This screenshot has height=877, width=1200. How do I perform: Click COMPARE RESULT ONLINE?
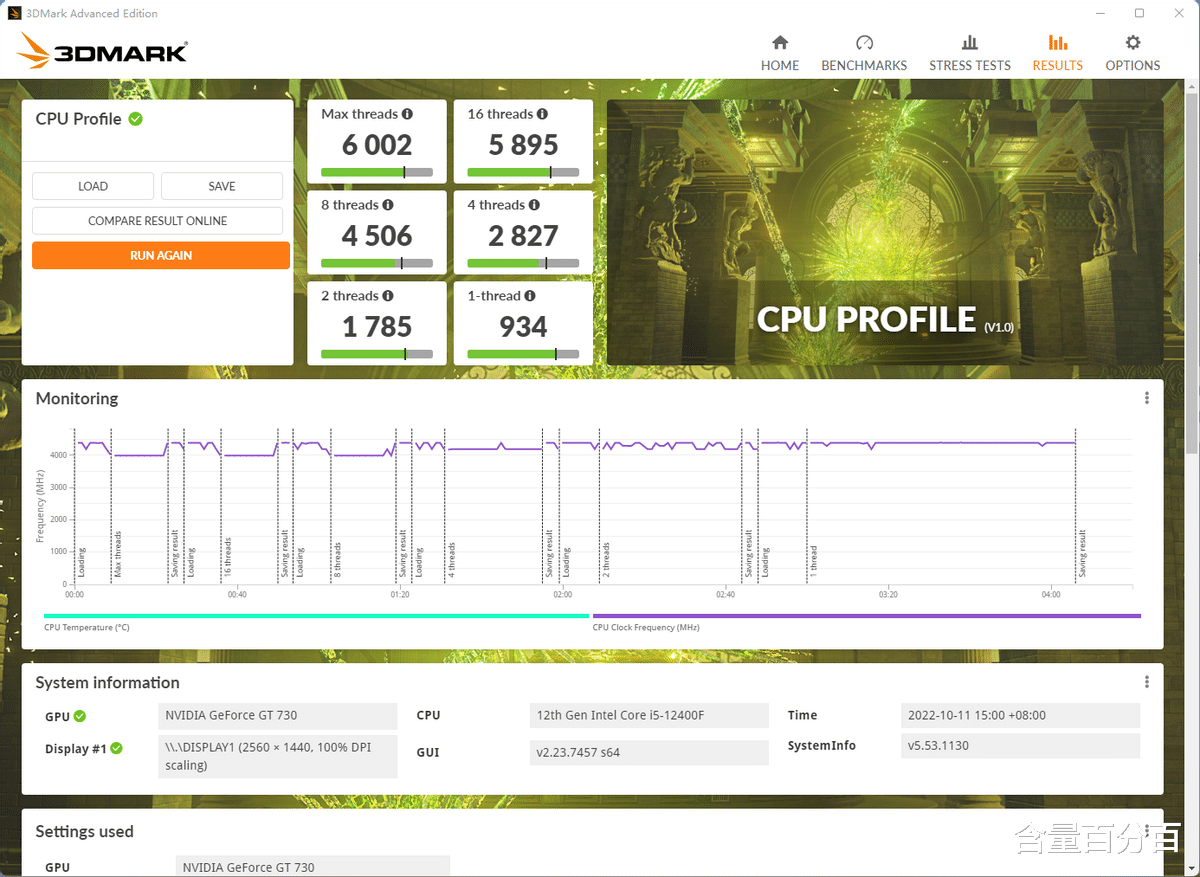pos(157,220)
